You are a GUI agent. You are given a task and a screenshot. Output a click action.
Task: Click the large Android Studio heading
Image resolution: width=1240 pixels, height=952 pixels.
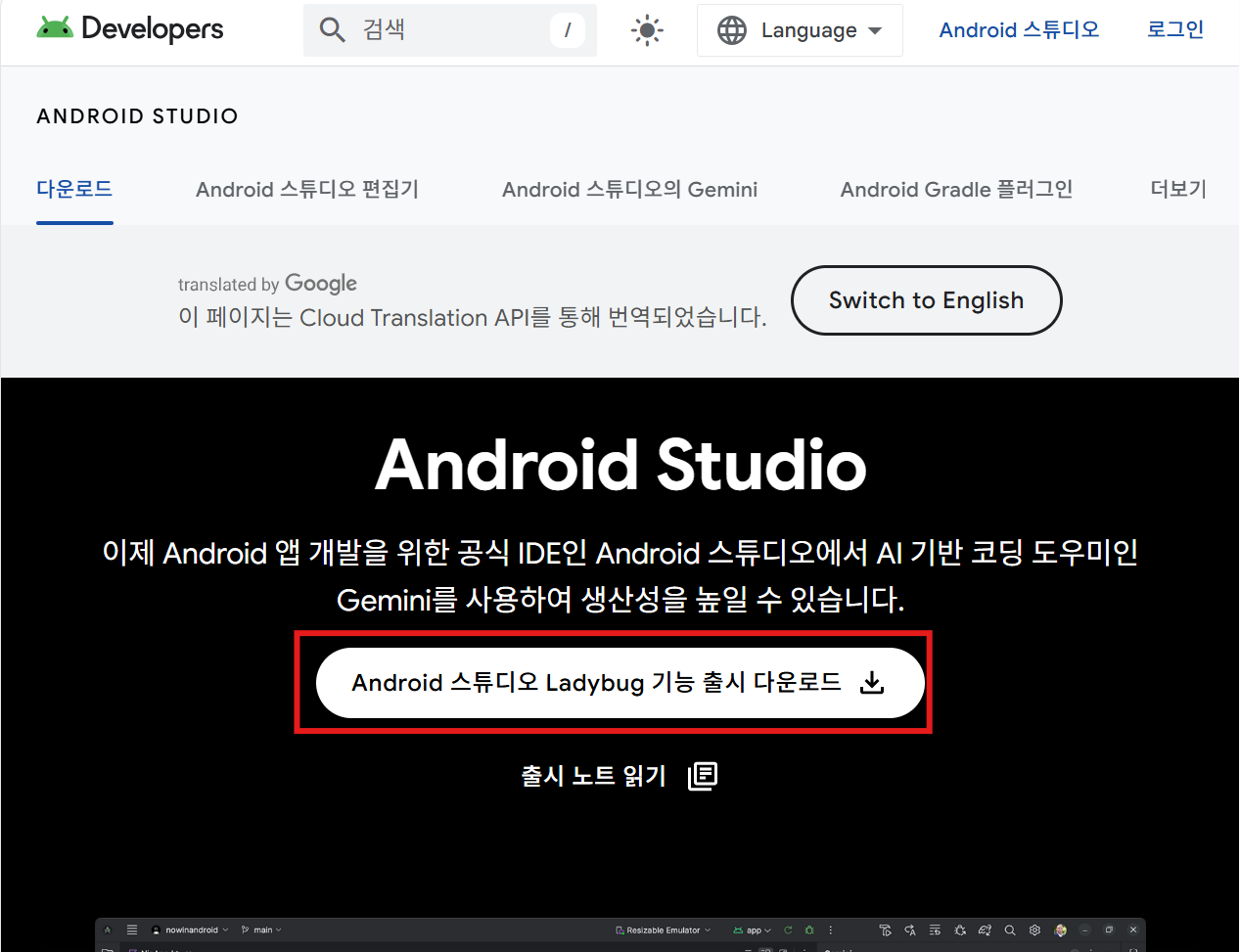[x=620, y=464]
